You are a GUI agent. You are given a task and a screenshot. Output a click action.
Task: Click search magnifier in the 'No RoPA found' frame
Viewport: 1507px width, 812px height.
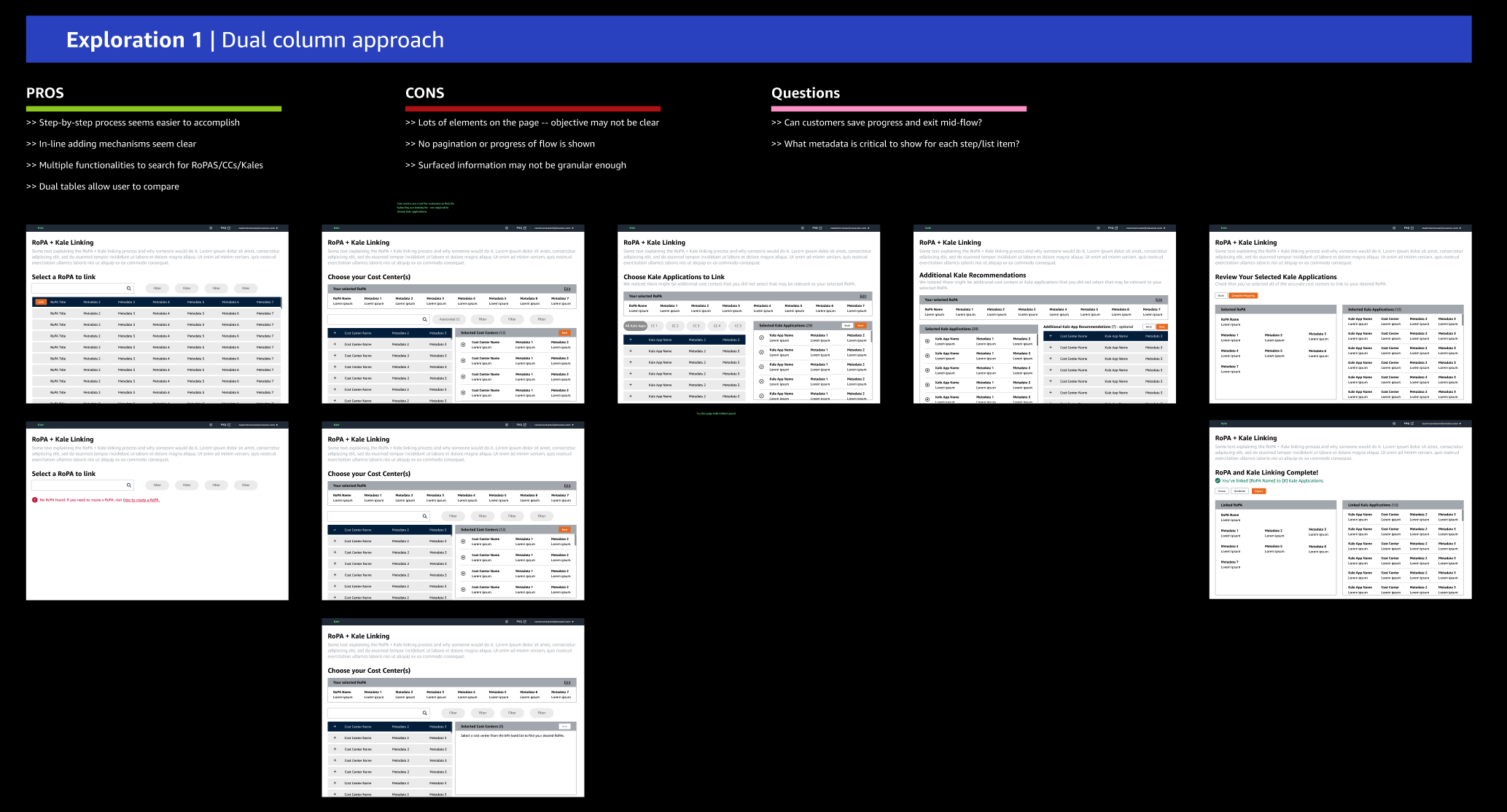tap(129, 485)
